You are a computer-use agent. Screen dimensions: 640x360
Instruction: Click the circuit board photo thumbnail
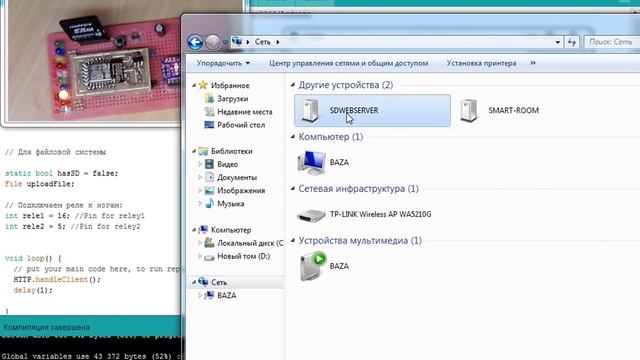coord(94,60)
